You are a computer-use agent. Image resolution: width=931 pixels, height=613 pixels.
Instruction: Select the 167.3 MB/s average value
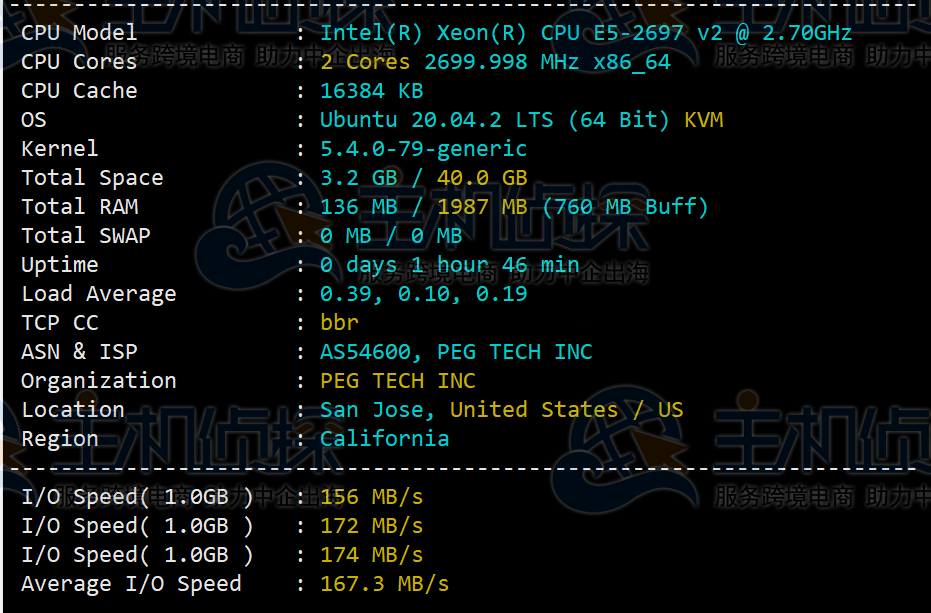pyautogui.click(x=385, y=584)
